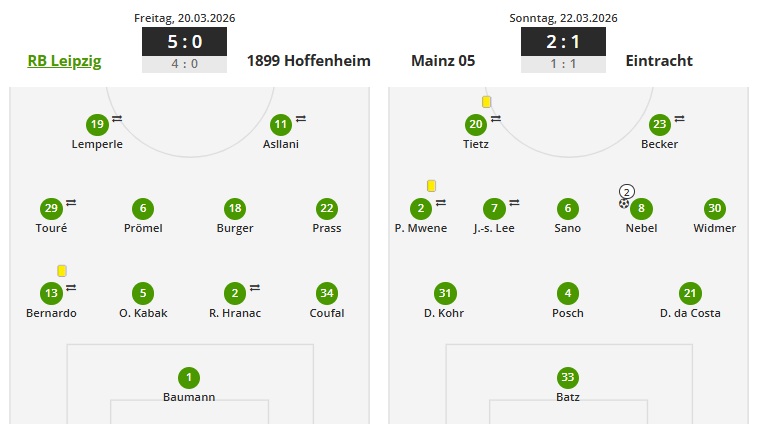Click the Mainz 05 team name
Viewport: 758px width, 434px height.
[443, 61]
